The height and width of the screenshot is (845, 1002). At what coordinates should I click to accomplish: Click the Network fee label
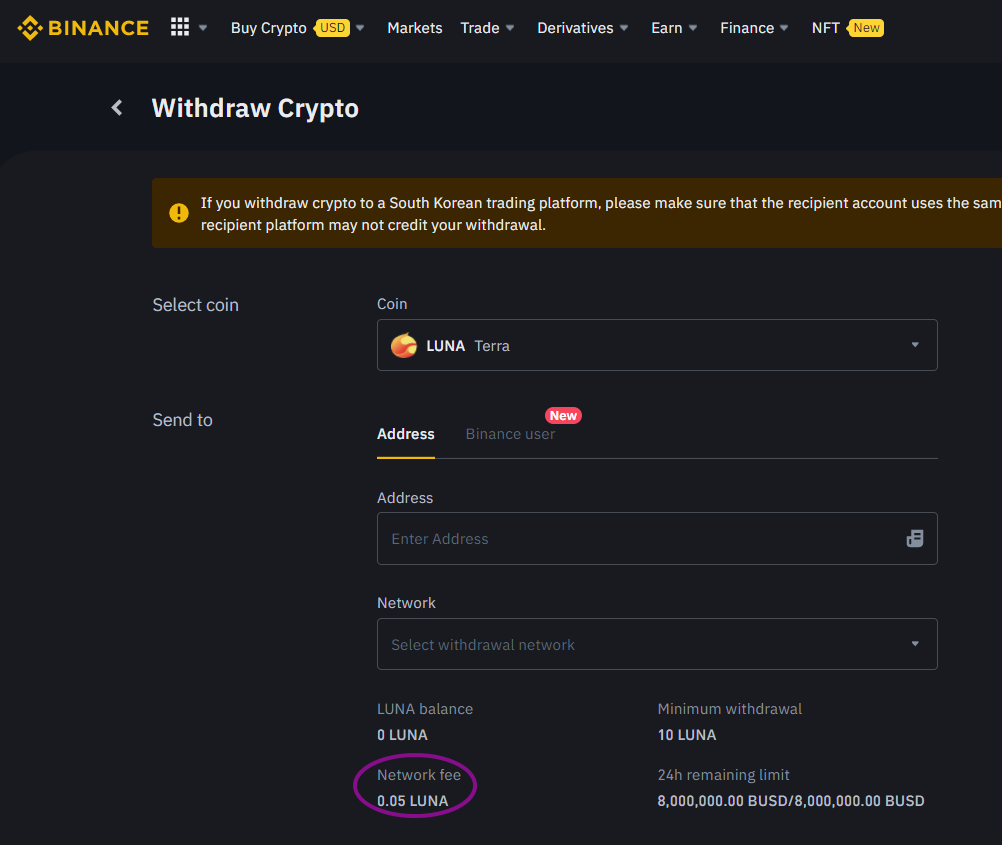[x=419, y=775]
